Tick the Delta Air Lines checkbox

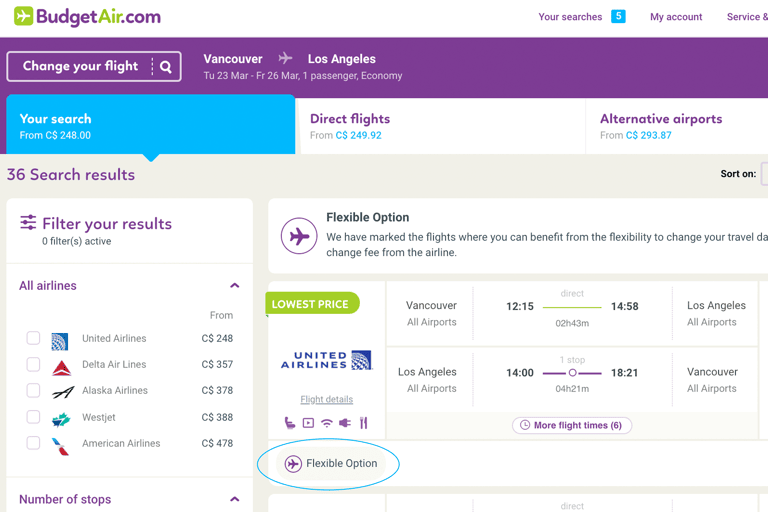point(33,364)
